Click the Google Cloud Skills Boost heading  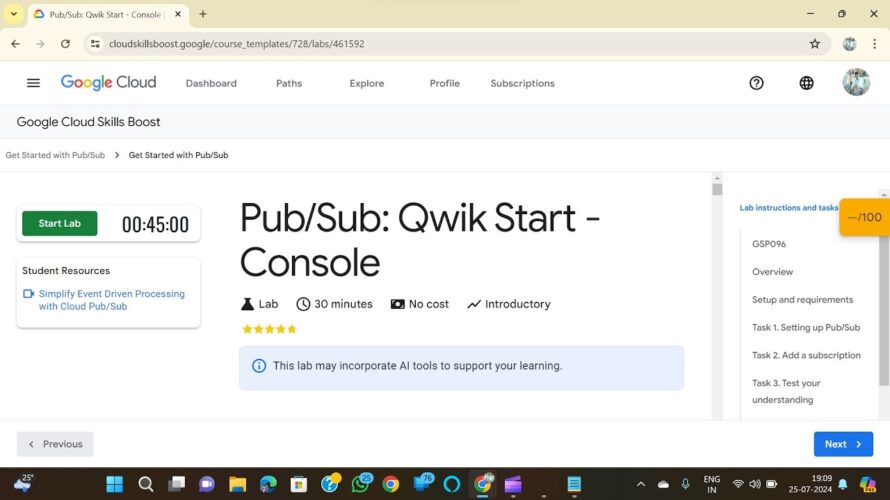[89, 122]
